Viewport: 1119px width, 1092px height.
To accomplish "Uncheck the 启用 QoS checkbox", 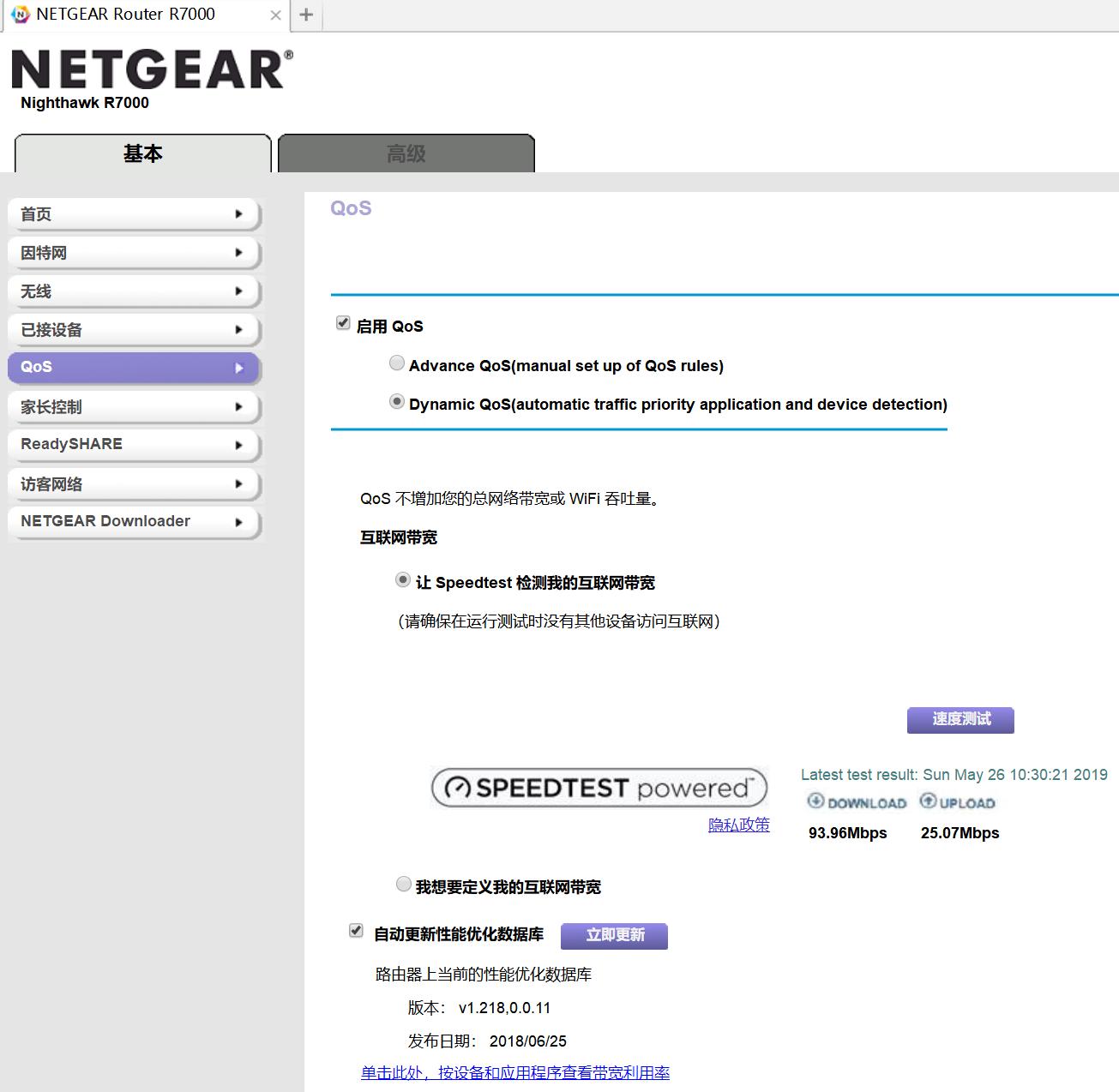I will [343, 323].
